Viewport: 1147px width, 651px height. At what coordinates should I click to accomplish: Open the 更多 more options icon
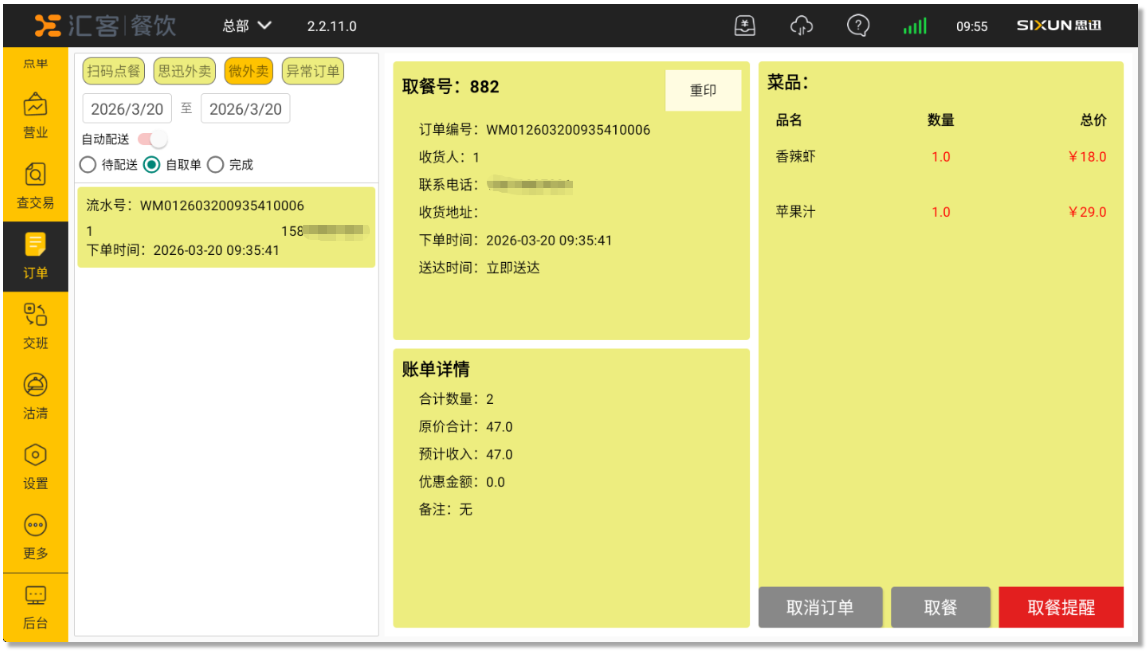pyautogui.click(x=35, y=526)
